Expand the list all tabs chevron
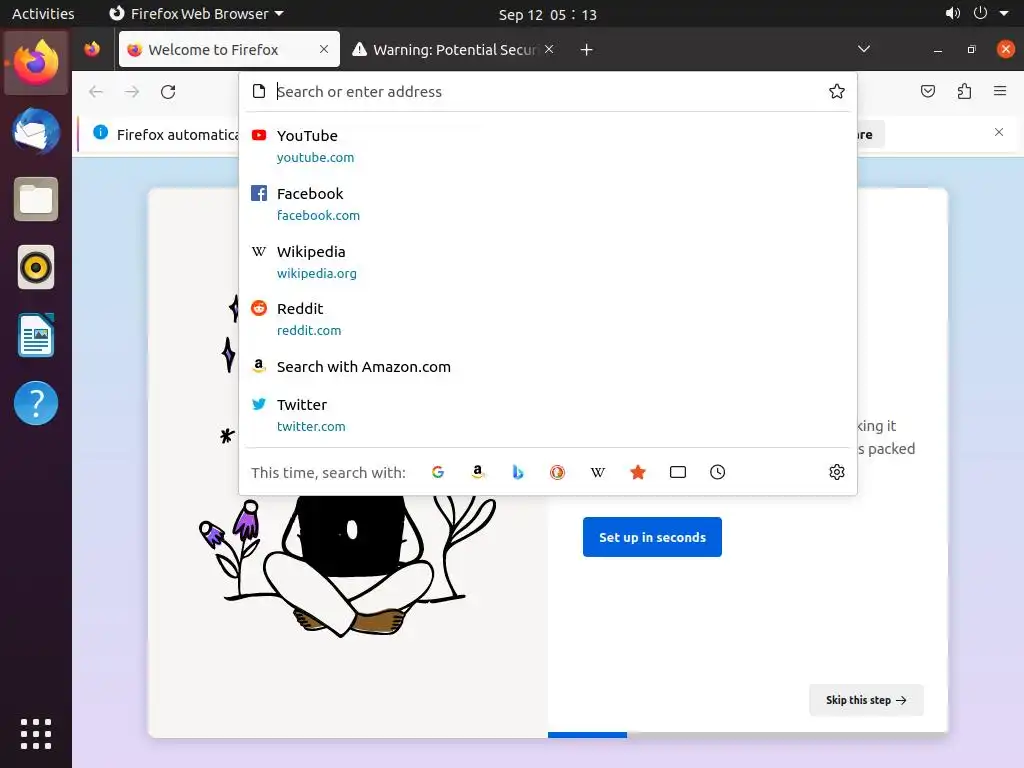This screenshot has height=768, width=1024. [x=864, y=49]
